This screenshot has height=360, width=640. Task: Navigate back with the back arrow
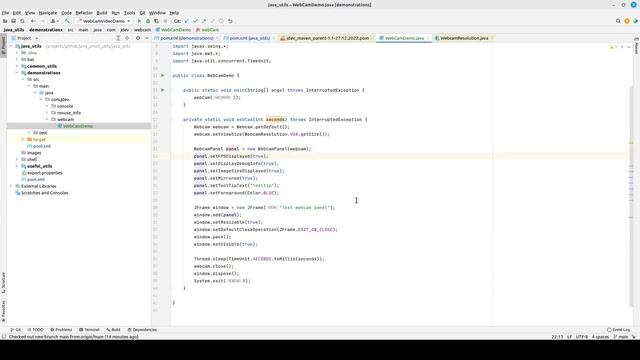pyautogui.click(x=33, y=21)
